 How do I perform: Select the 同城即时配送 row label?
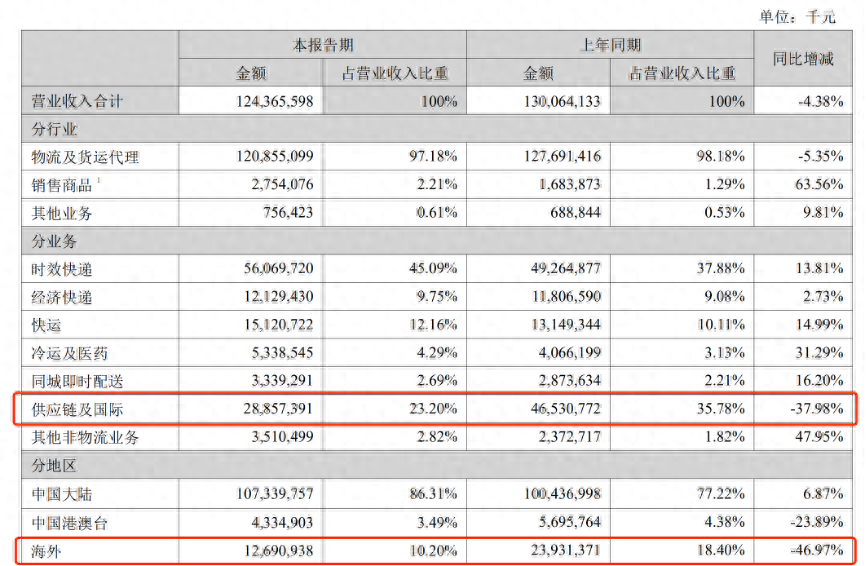pos(77,381)
